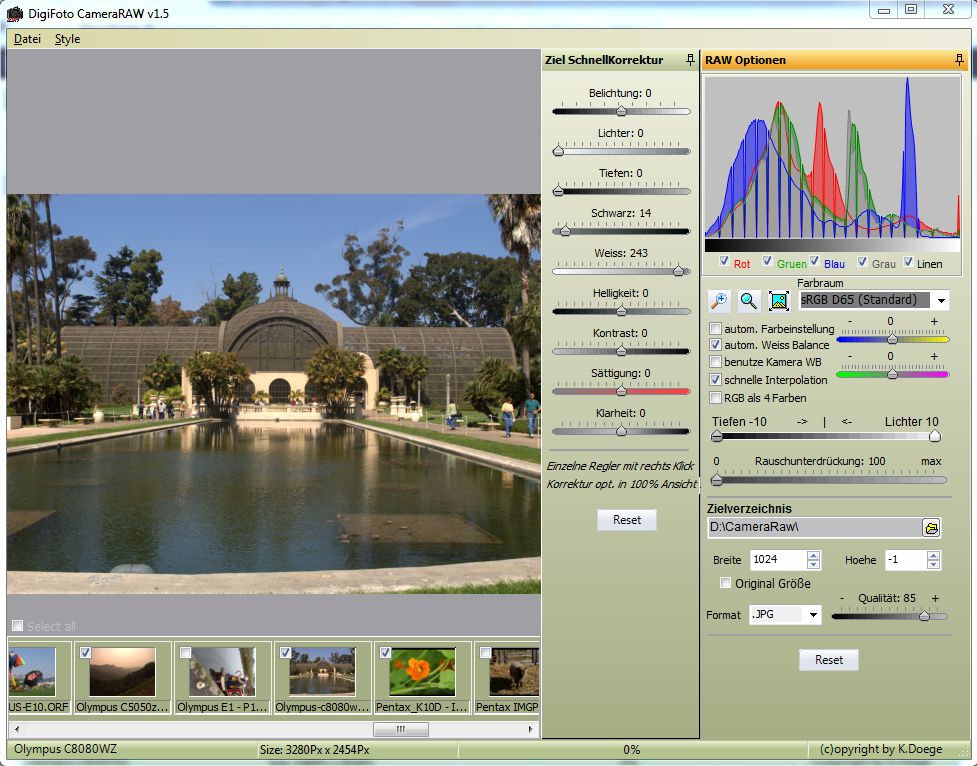
Task: Open the Style menu
Action: tap(67, 39)
